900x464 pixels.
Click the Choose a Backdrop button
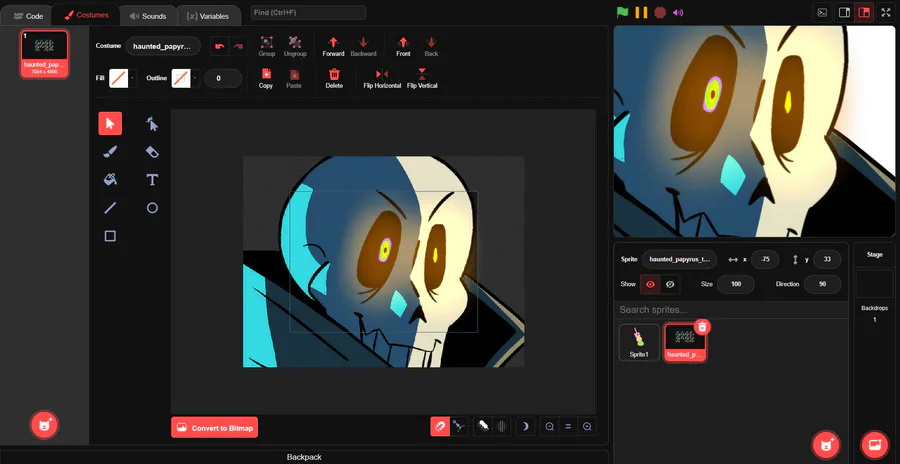[875, 444]
